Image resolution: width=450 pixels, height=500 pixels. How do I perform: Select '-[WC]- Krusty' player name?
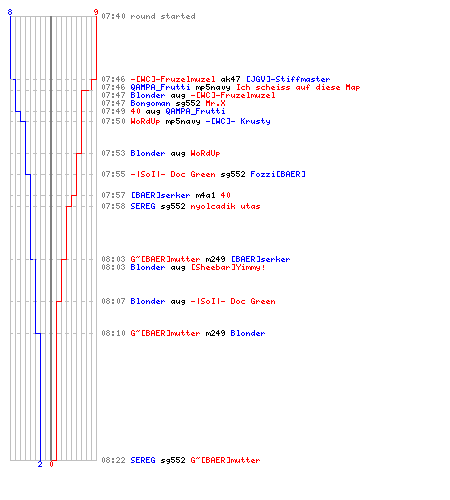pyautogui.click(x=238, y=121)
